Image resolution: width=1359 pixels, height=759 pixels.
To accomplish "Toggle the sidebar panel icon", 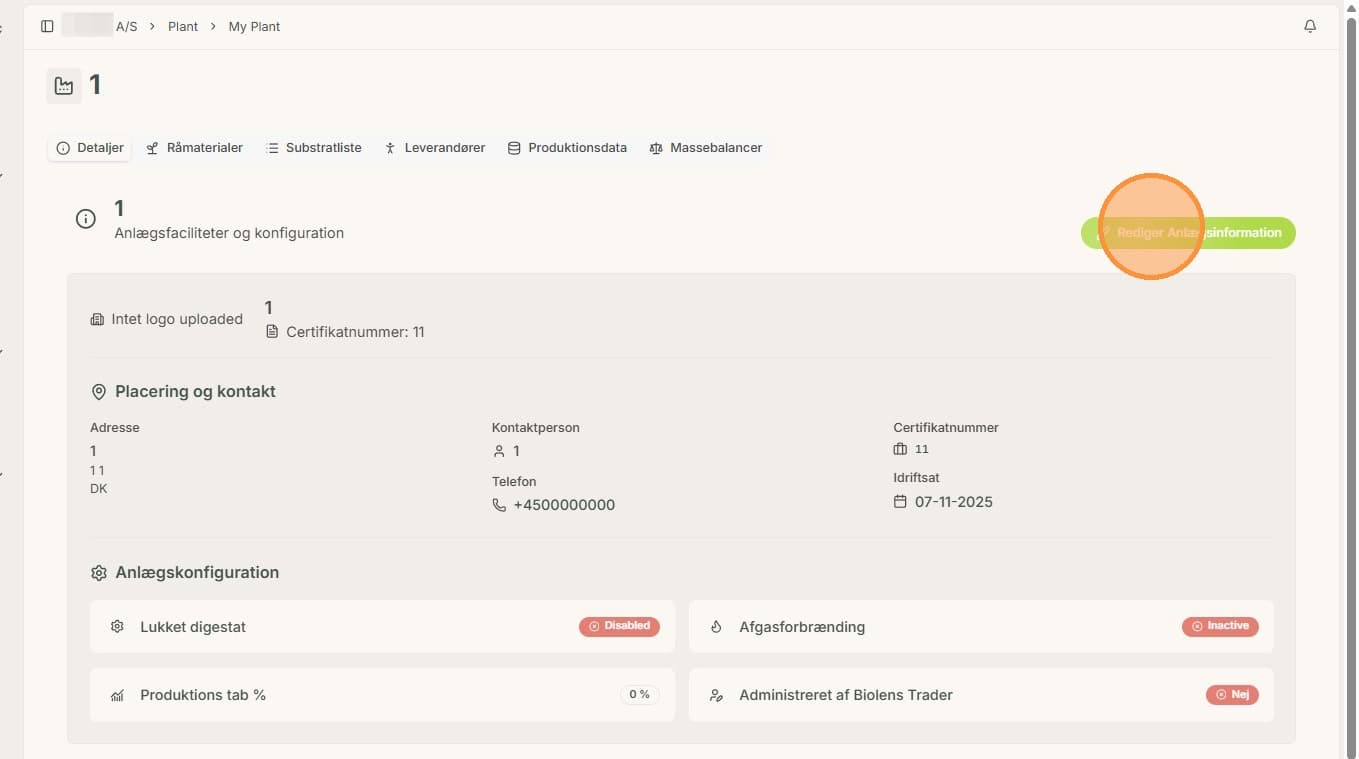I will point(47,27).
